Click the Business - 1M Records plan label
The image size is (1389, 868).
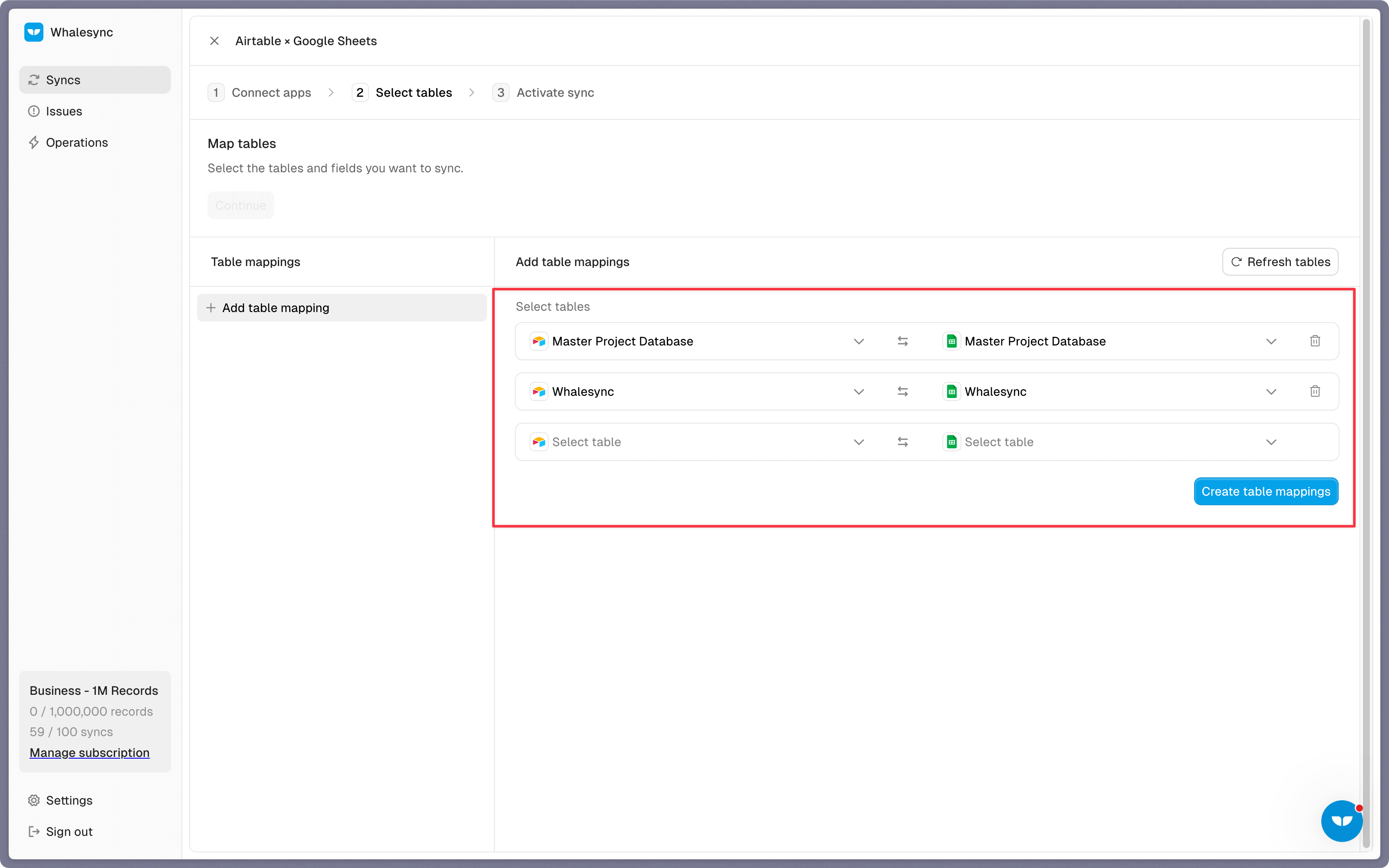94,690
